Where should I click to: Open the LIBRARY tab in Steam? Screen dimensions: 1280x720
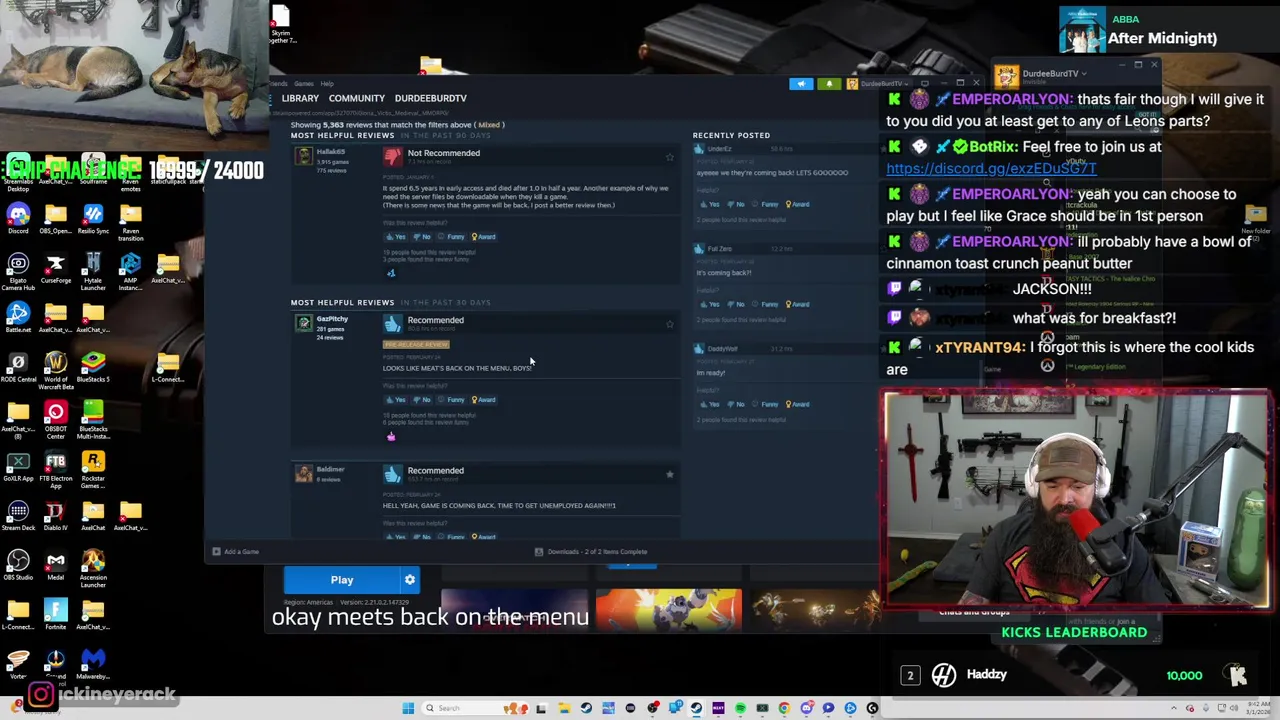pos(300,98)
